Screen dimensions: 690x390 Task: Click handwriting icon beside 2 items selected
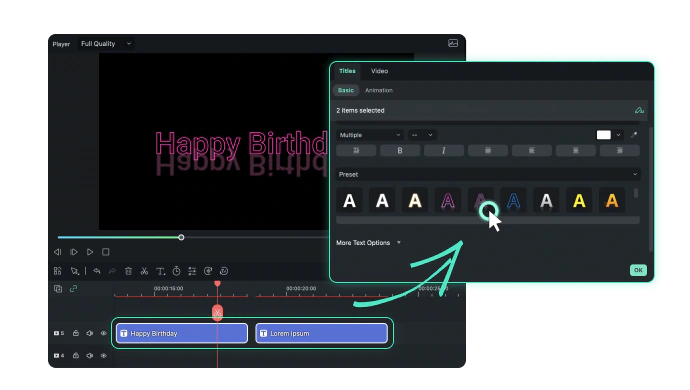pyautogui.click(x=639, y=110)
